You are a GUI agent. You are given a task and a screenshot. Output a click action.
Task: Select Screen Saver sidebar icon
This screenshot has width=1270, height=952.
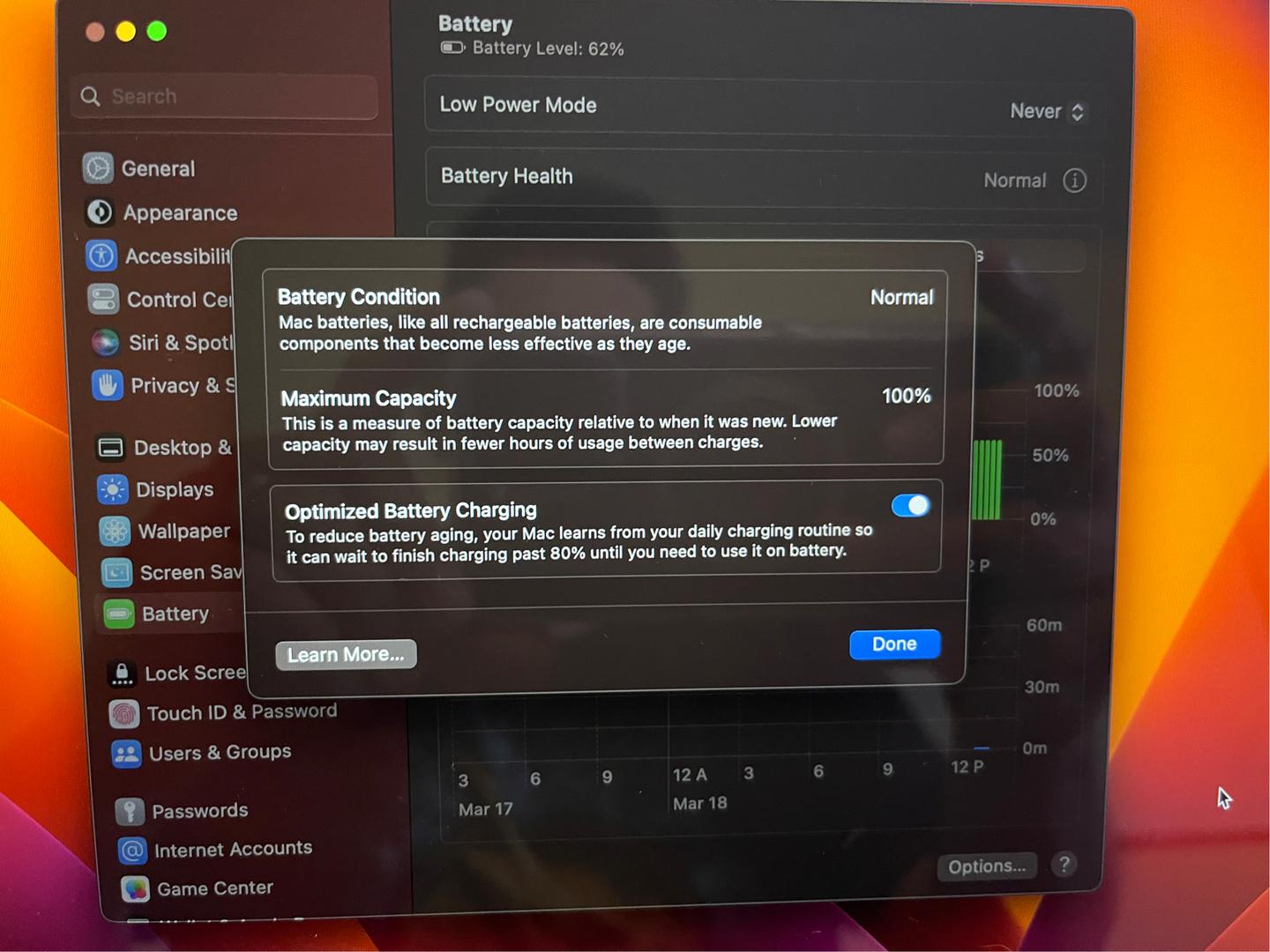[116, 573]
